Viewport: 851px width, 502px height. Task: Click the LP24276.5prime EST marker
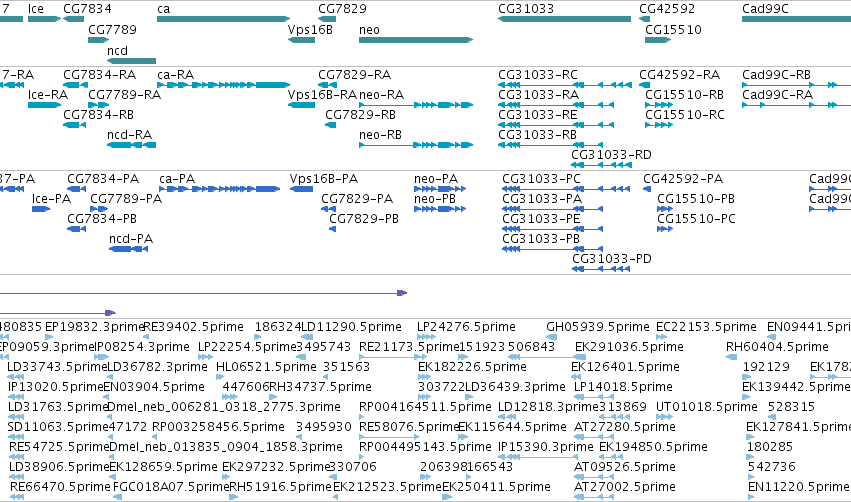pyautogui.click(x=426, y=337)
